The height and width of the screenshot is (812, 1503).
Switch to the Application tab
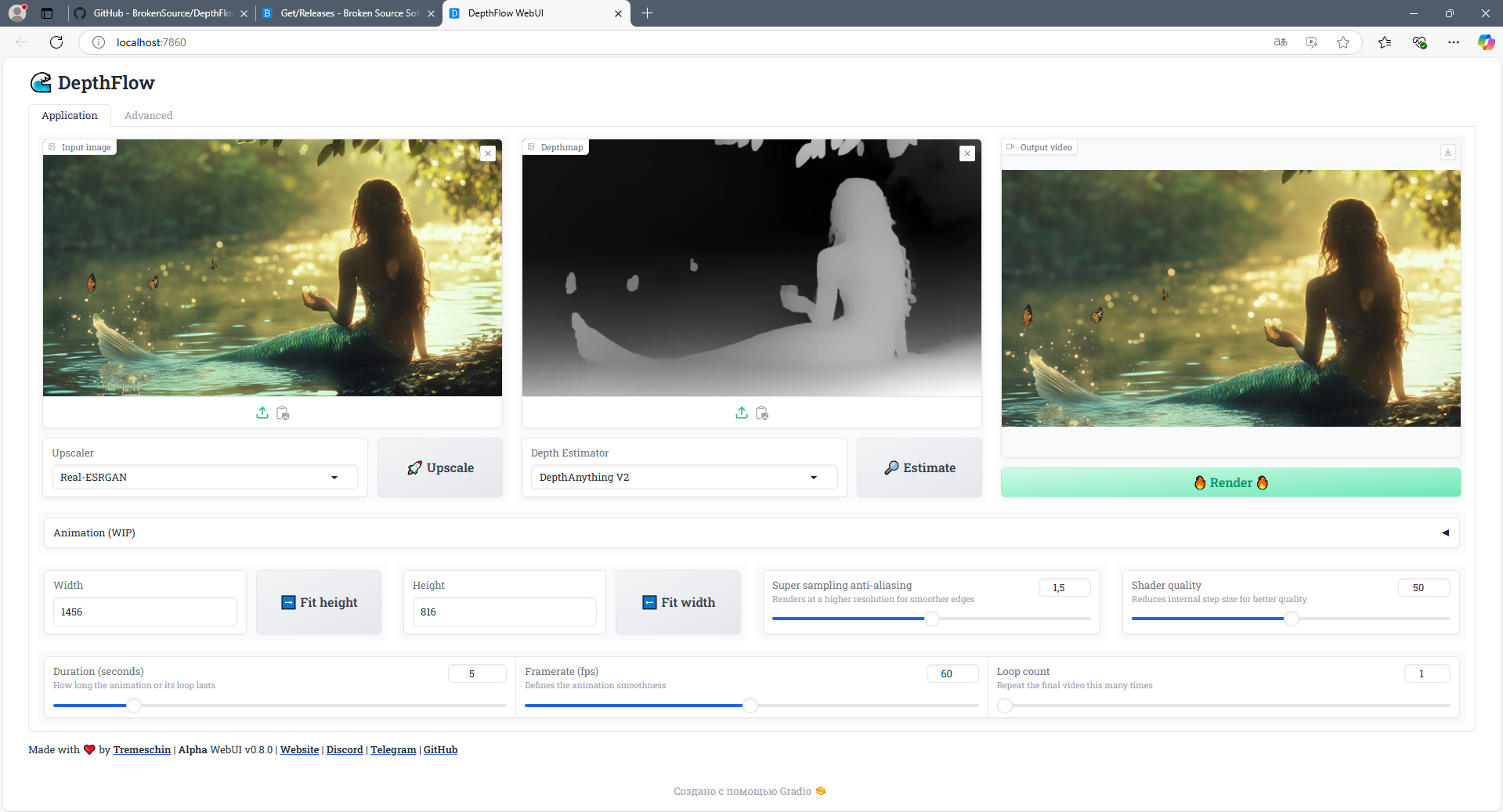[x=70, y=115]
